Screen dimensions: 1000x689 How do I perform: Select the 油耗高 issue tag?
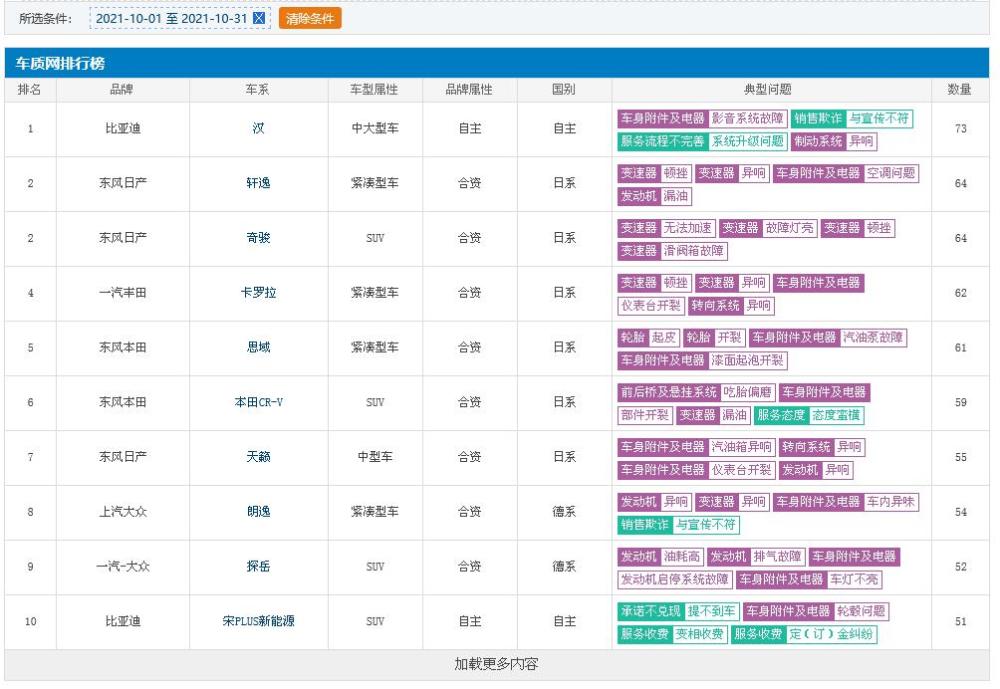tap(682, 558)
